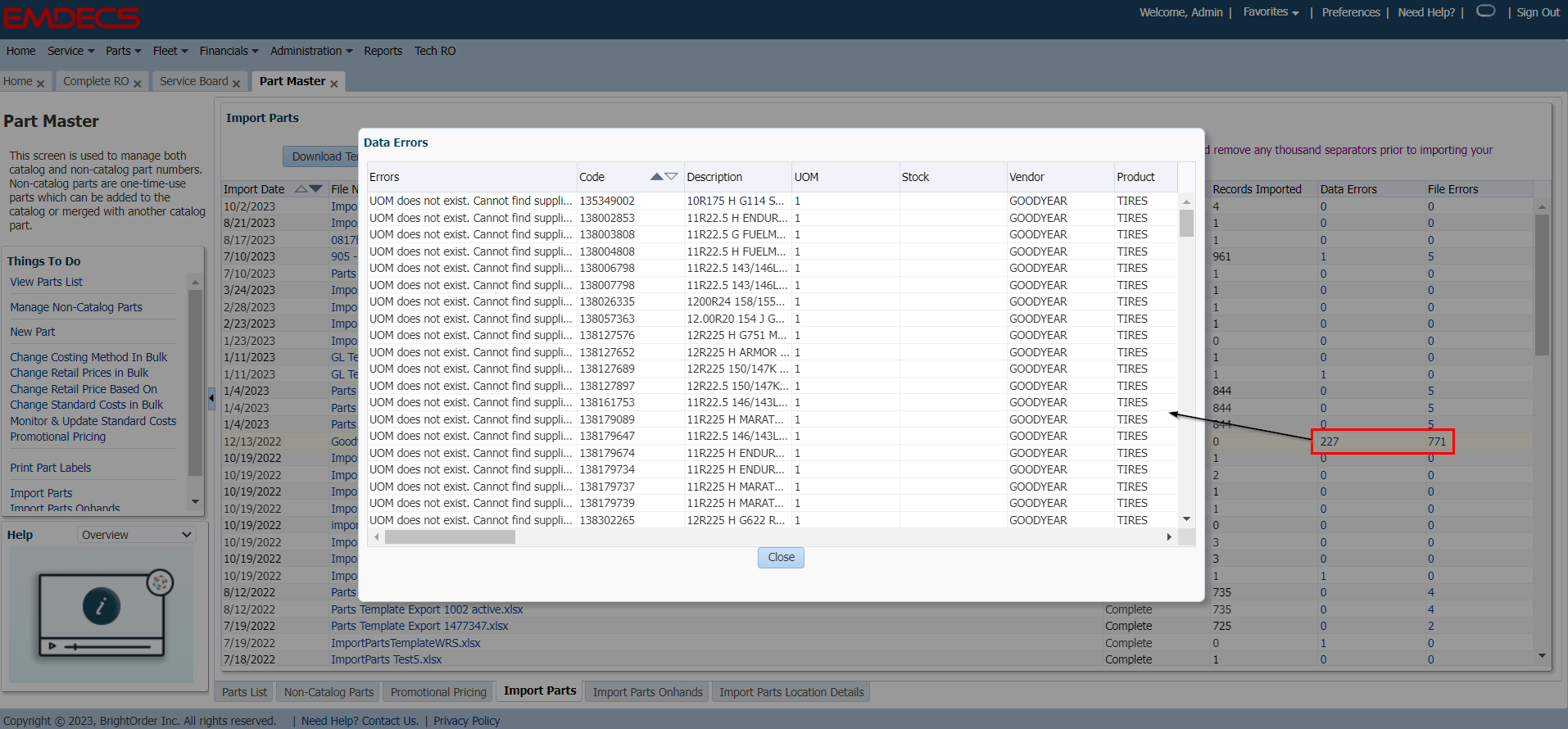
Task: Open Reports in the menu bar
Action: (383, 51)
